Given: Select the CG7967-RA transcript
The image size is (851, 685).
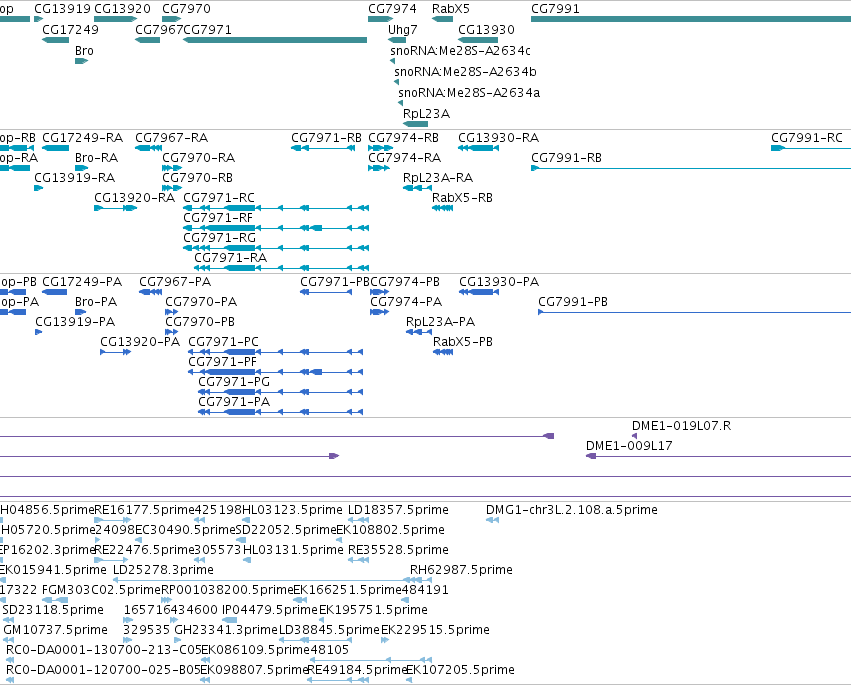Looking at the screenshot, I should pyautogui.click(x=148, y=148).
